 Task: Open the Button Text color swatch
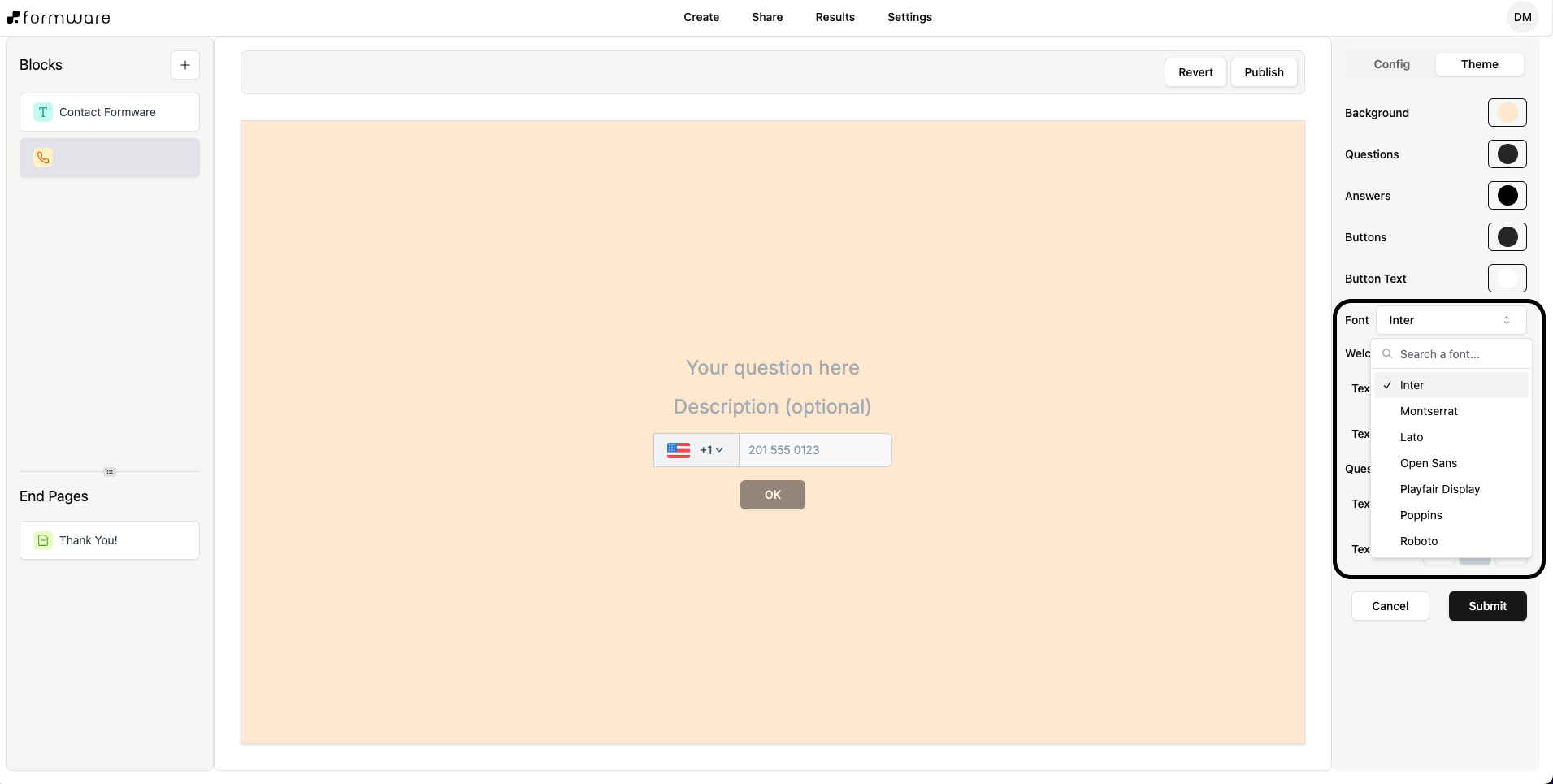pyautogui.click(x=1507, y=279)
